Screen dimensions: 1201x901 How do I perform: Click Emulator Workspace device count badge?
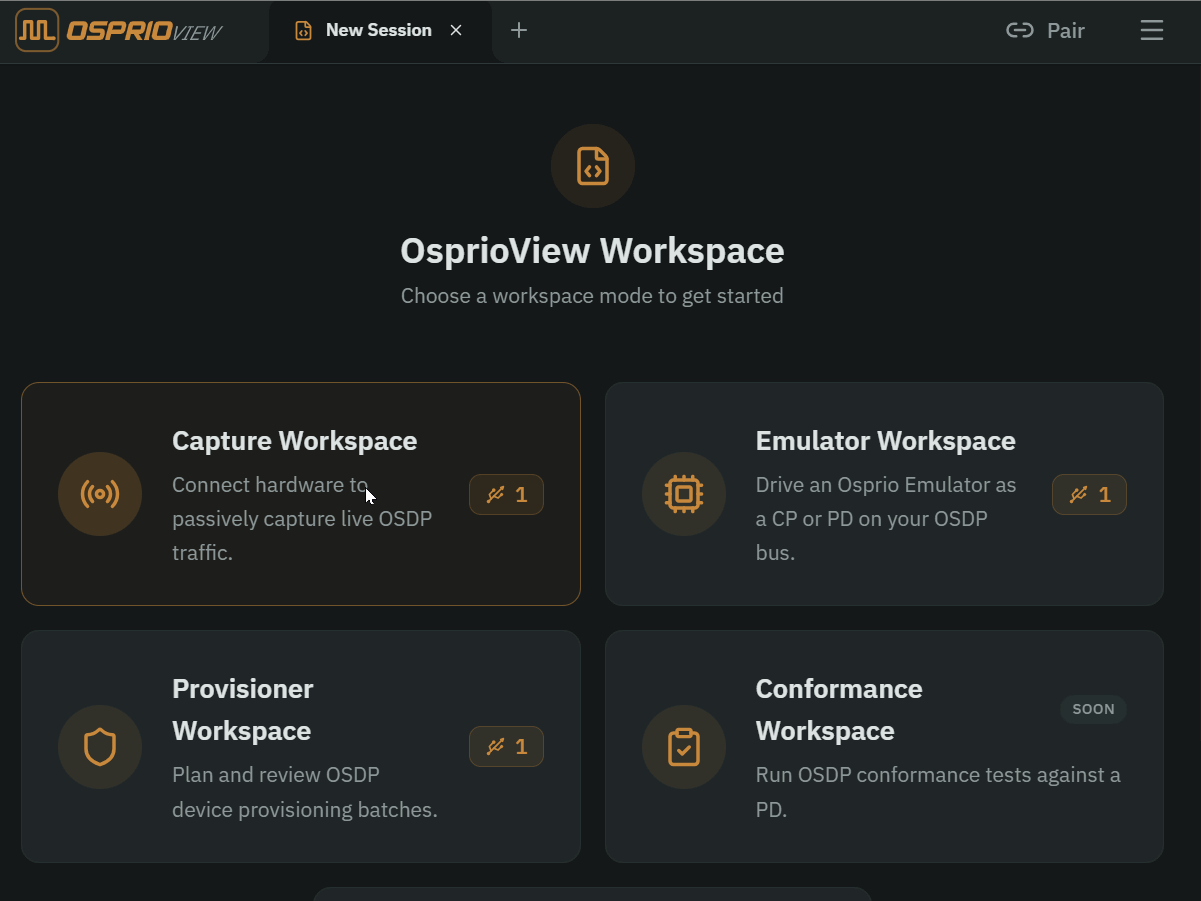(1089, 494)
